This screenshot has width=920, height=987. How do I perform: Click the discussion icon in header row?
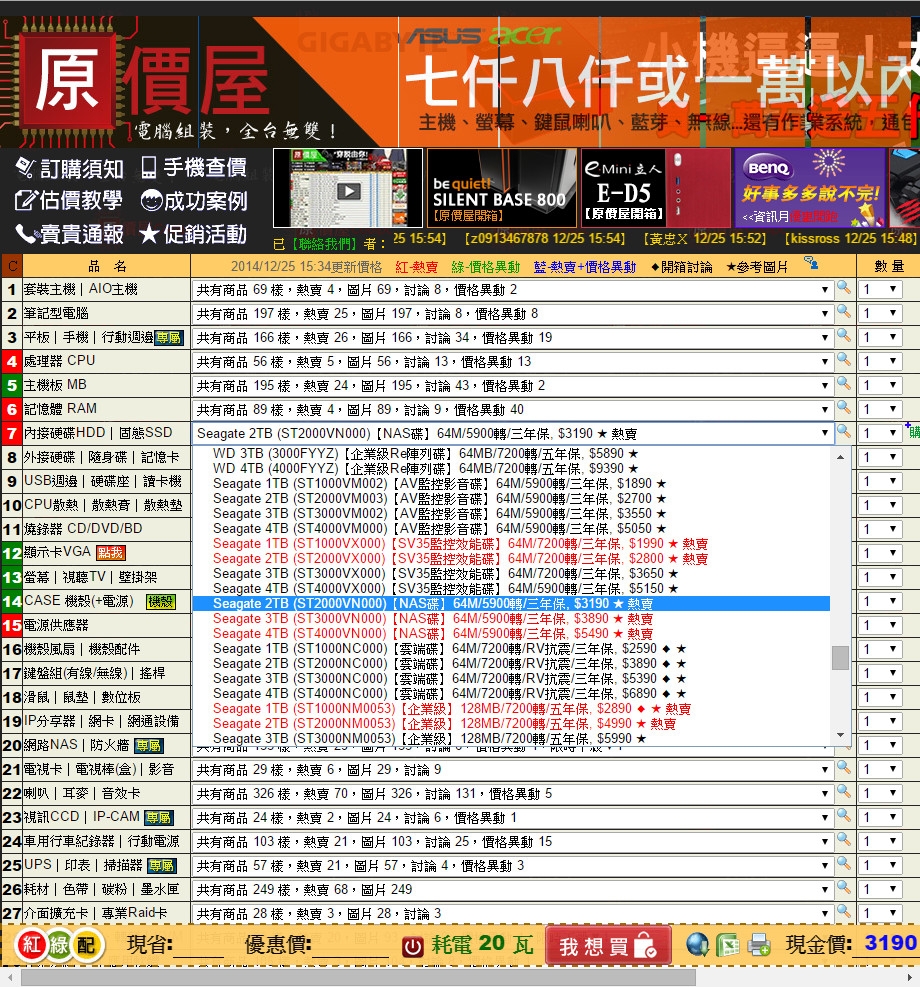click(812, 264)
